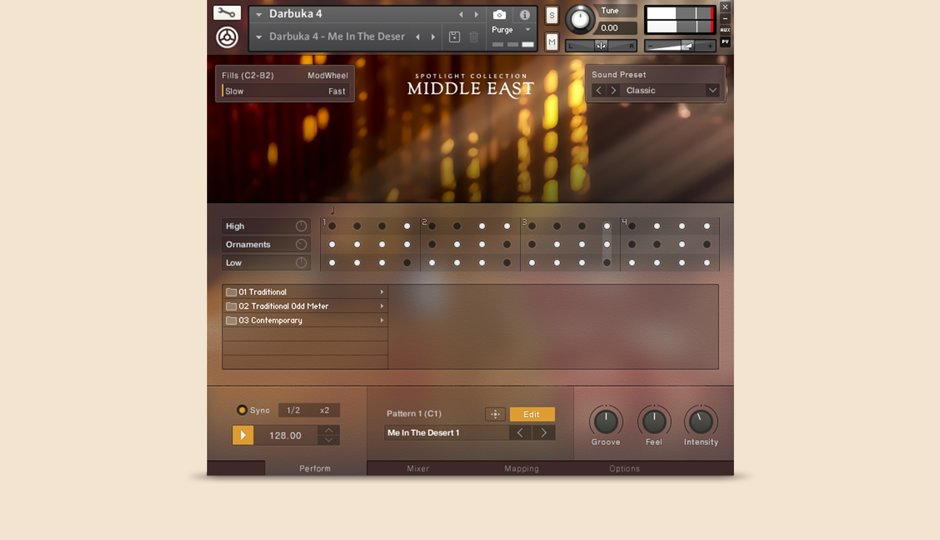This screenshot has height=540, width=940.
Task: Open the wrench instrument edit icon
Action: [227, 13]
